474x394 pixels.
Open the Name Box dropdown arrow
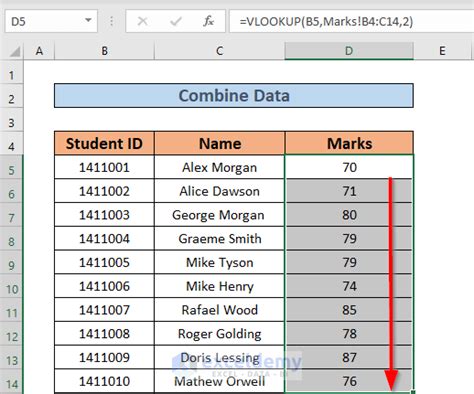[x=88, y=20]
